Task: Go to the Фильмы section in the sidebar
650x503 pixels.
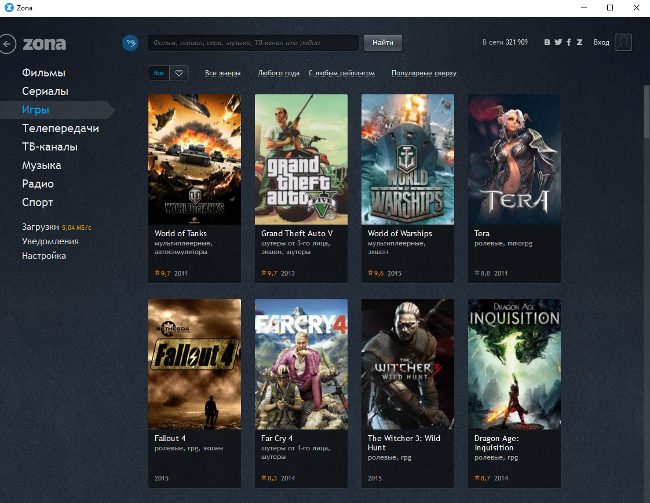Action: (x=44, y=73)
